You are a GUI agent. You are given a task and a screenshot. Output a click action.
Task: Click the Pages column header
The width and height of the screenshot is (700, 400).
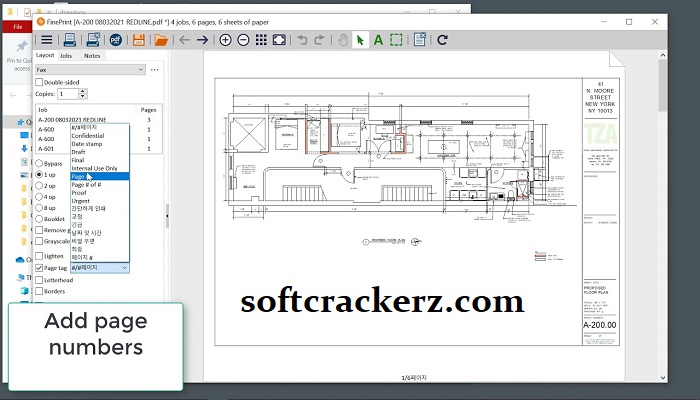click(149, 109)
